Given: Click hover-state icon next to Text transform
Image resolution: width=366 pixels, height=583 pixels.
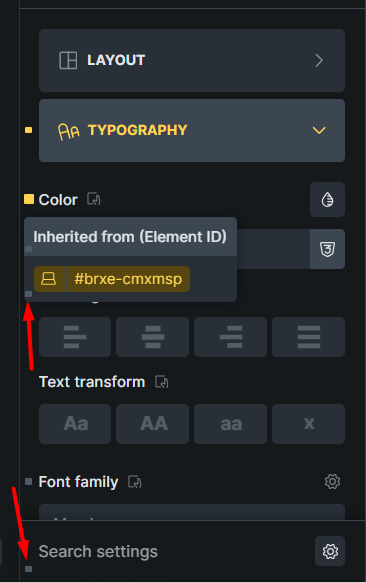Looking at the screenshot, I should tap(162, 382).
